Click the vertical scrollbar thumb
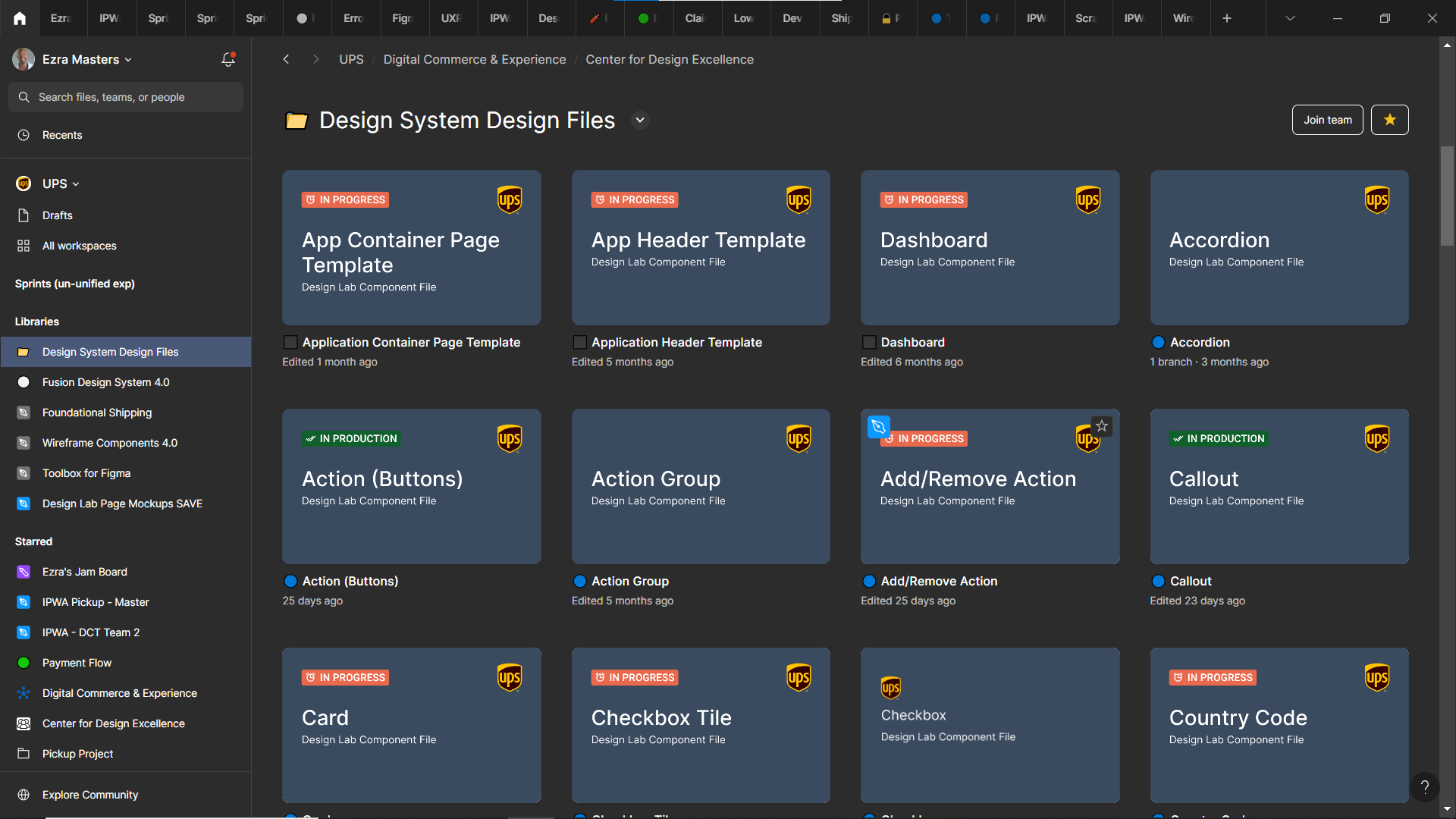 click(1448, 196)
